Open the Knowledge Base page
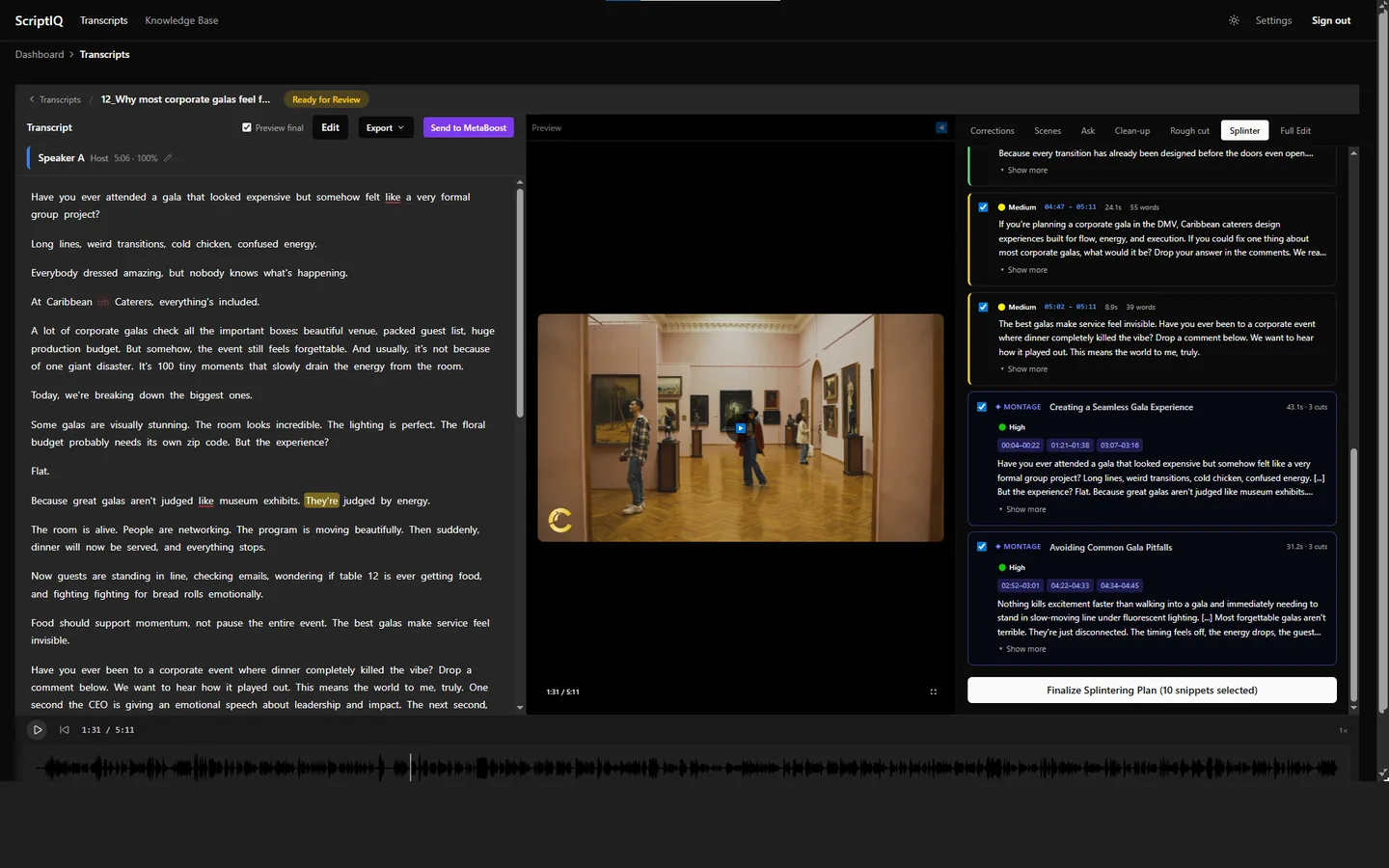 pyautogui.click(x=181, y=20)
